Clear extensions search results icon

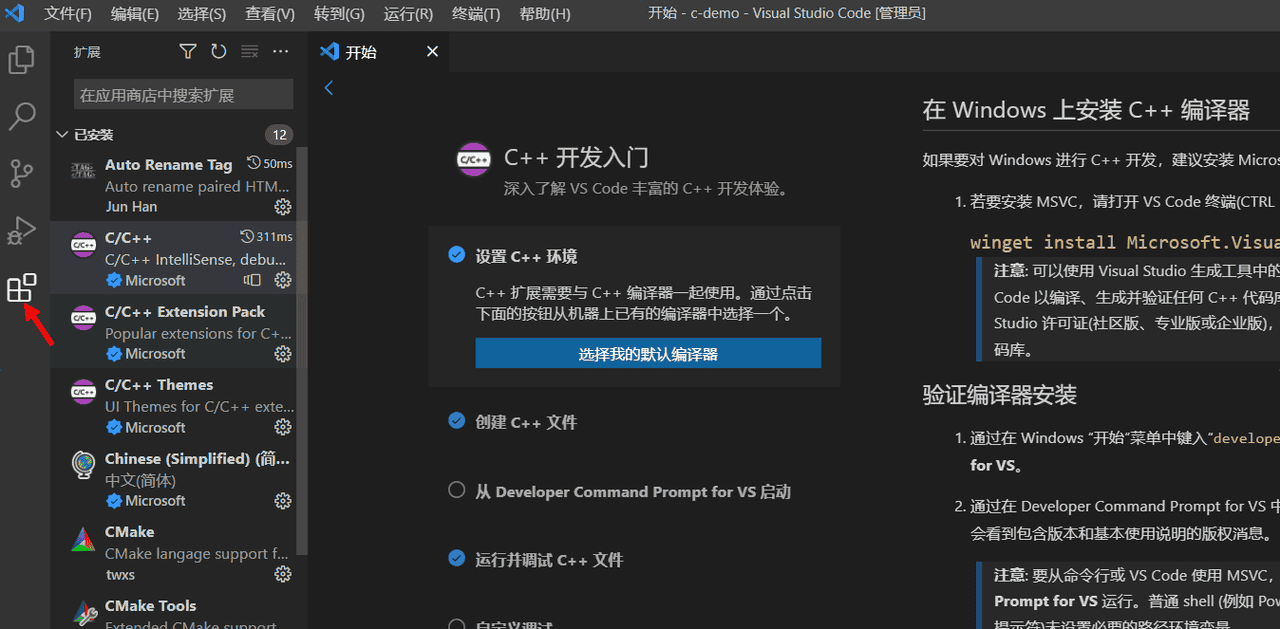click(x=249, y=52)
